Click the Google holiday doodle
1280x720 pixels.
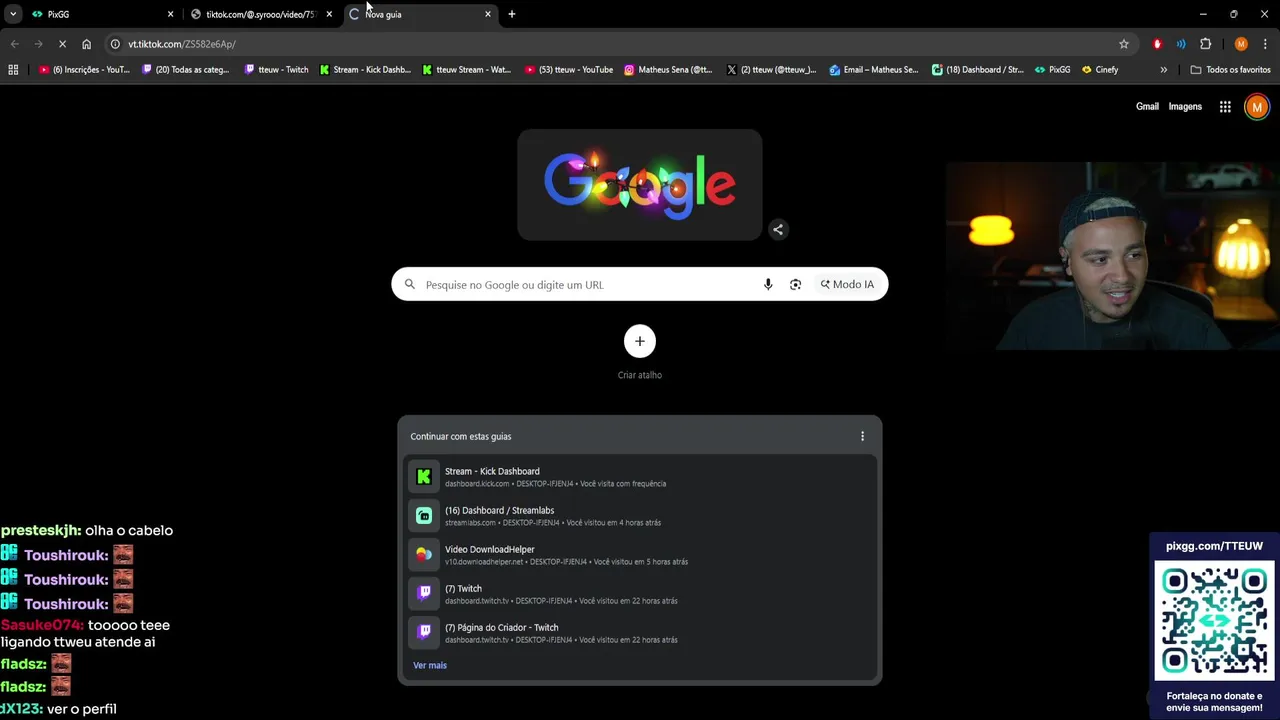[x=640, y=185]
